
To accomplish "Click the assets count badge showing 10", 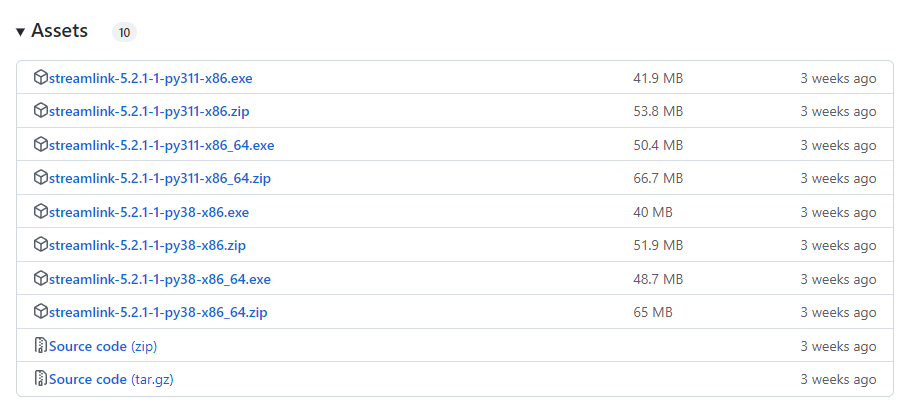I will 124,32.
